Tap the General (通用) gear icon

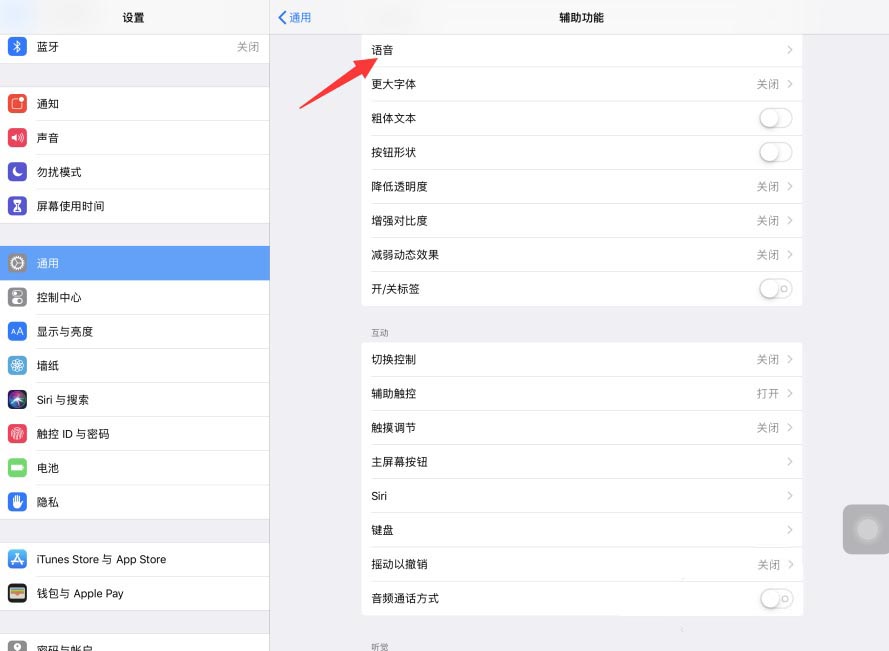tap(17, 263)
